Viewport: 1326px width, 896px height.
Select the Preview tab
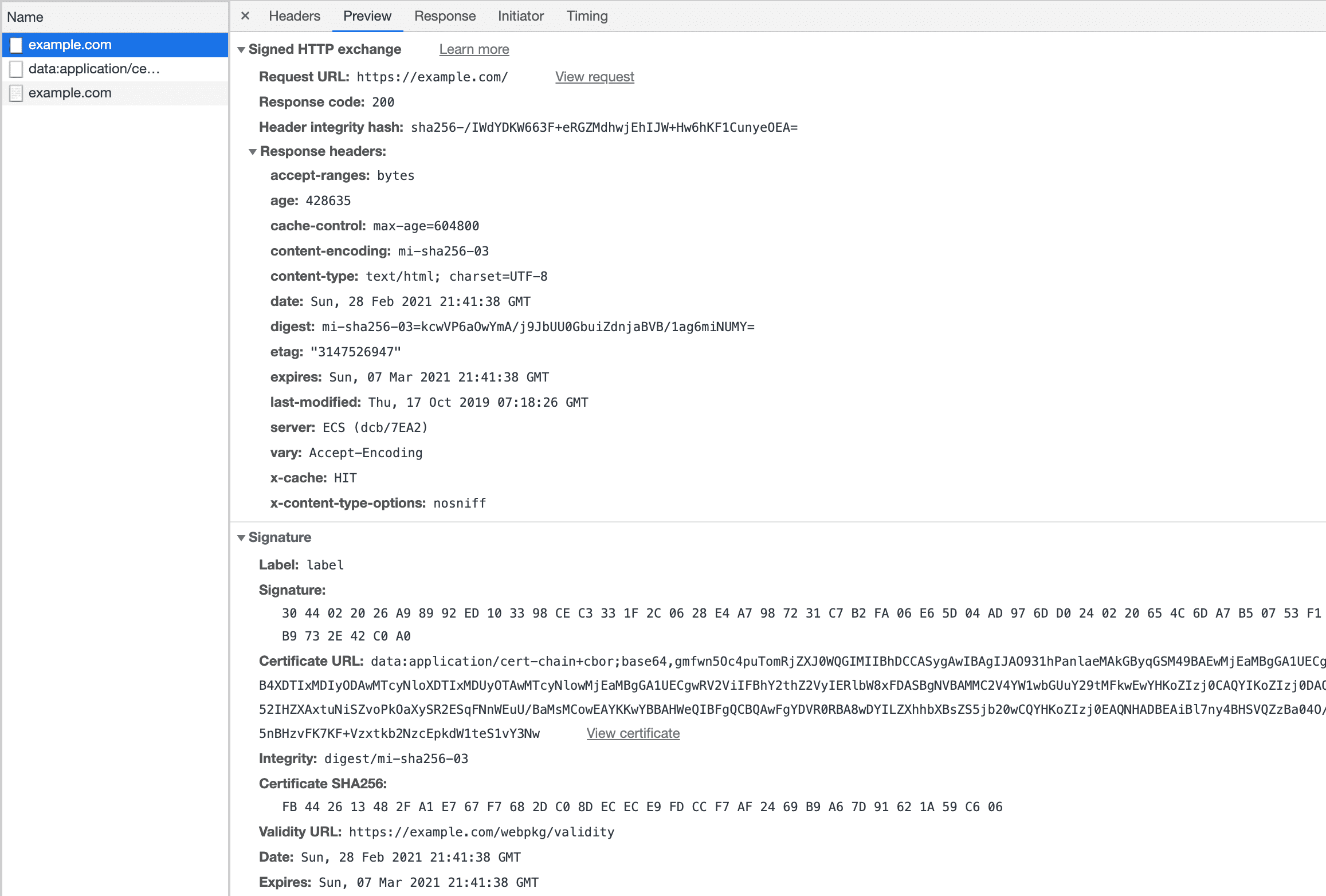point(367,16)
